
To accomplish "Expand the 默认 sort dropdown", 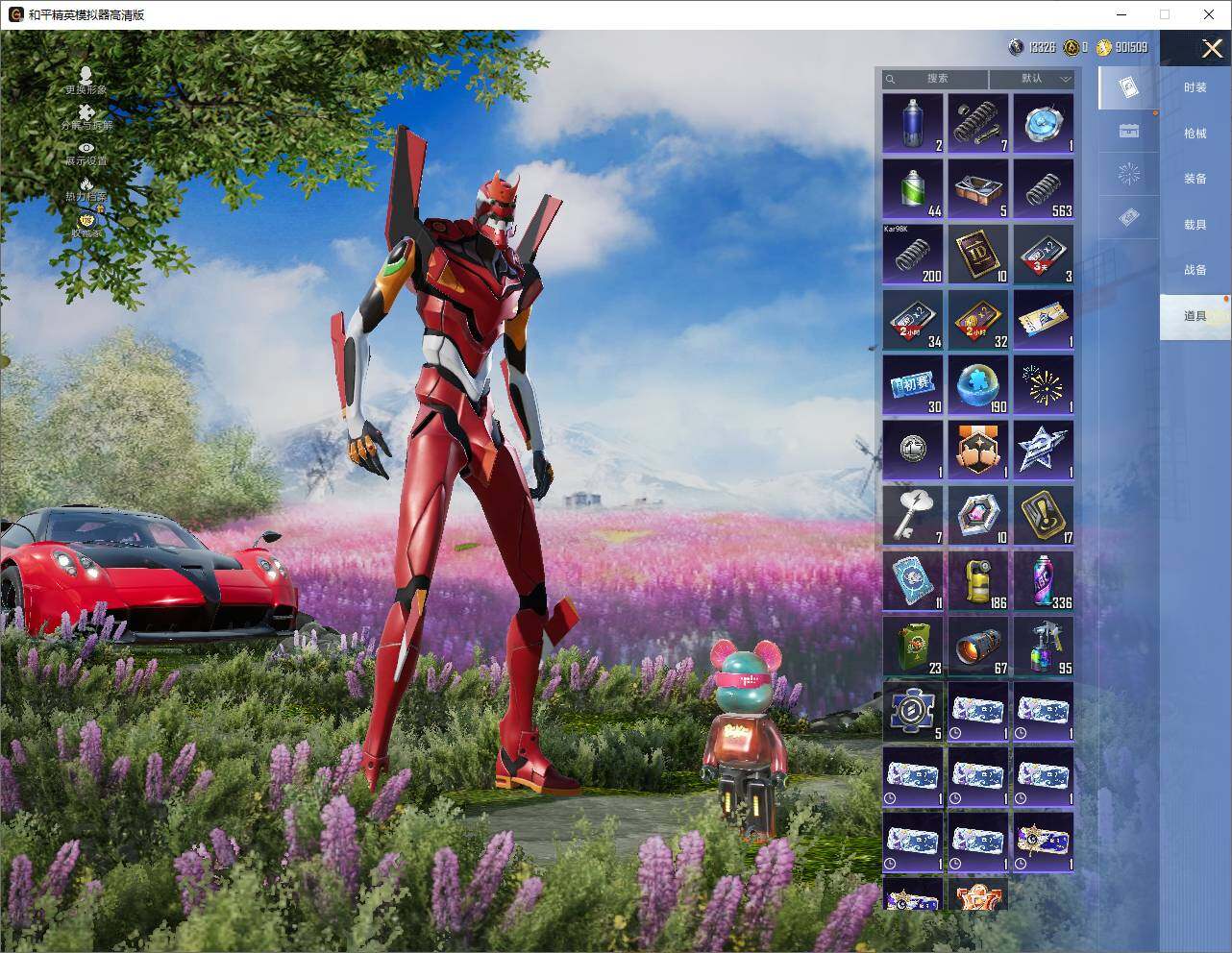I will coord(1032,79).
